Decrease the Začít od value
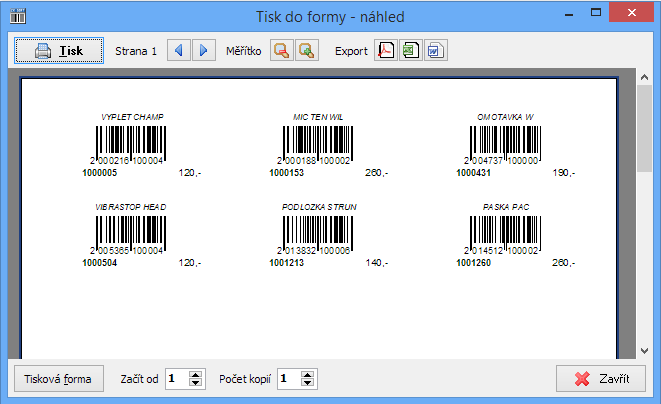661x404 pixels. pyautogui.click(x=195, y=383)
